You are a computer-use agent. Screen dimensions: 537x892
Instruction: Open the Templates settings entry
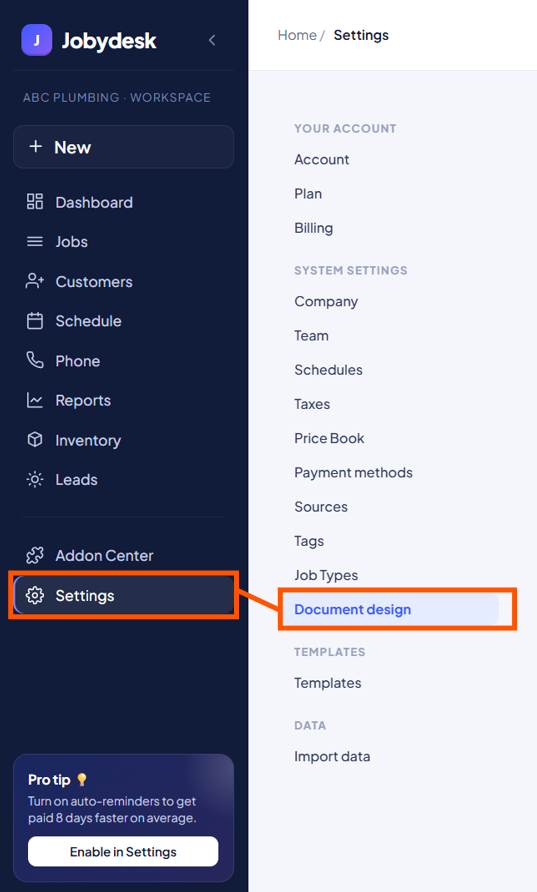pos(328,683)
